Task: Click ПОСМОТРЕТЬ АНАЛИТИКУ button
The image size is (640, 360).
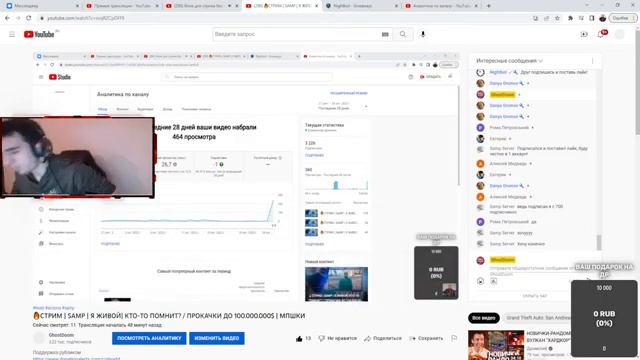Action: (x=149, y=338)
